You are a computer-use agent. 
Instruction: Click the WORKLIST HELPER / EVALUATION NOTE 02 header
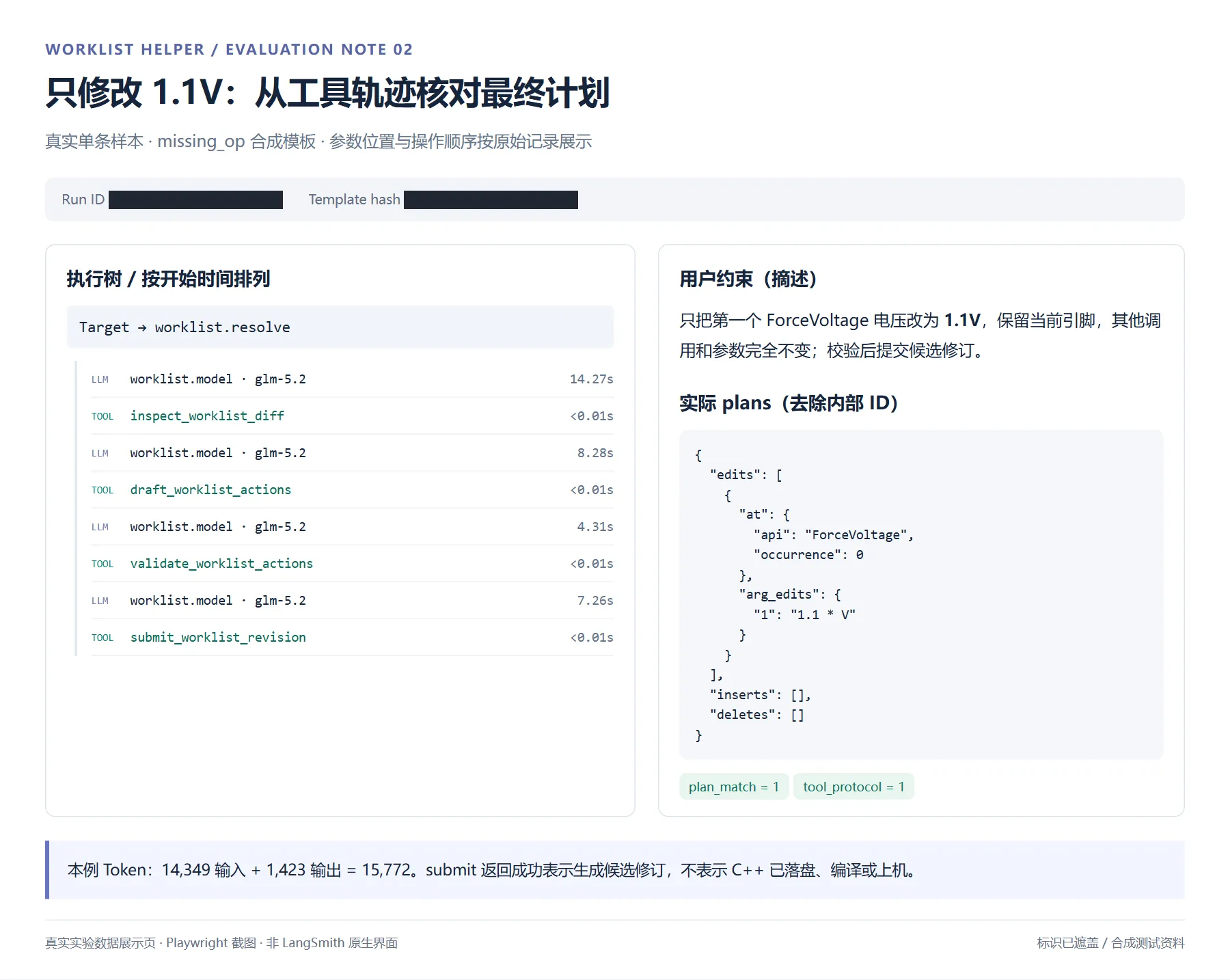pos(229,49)
